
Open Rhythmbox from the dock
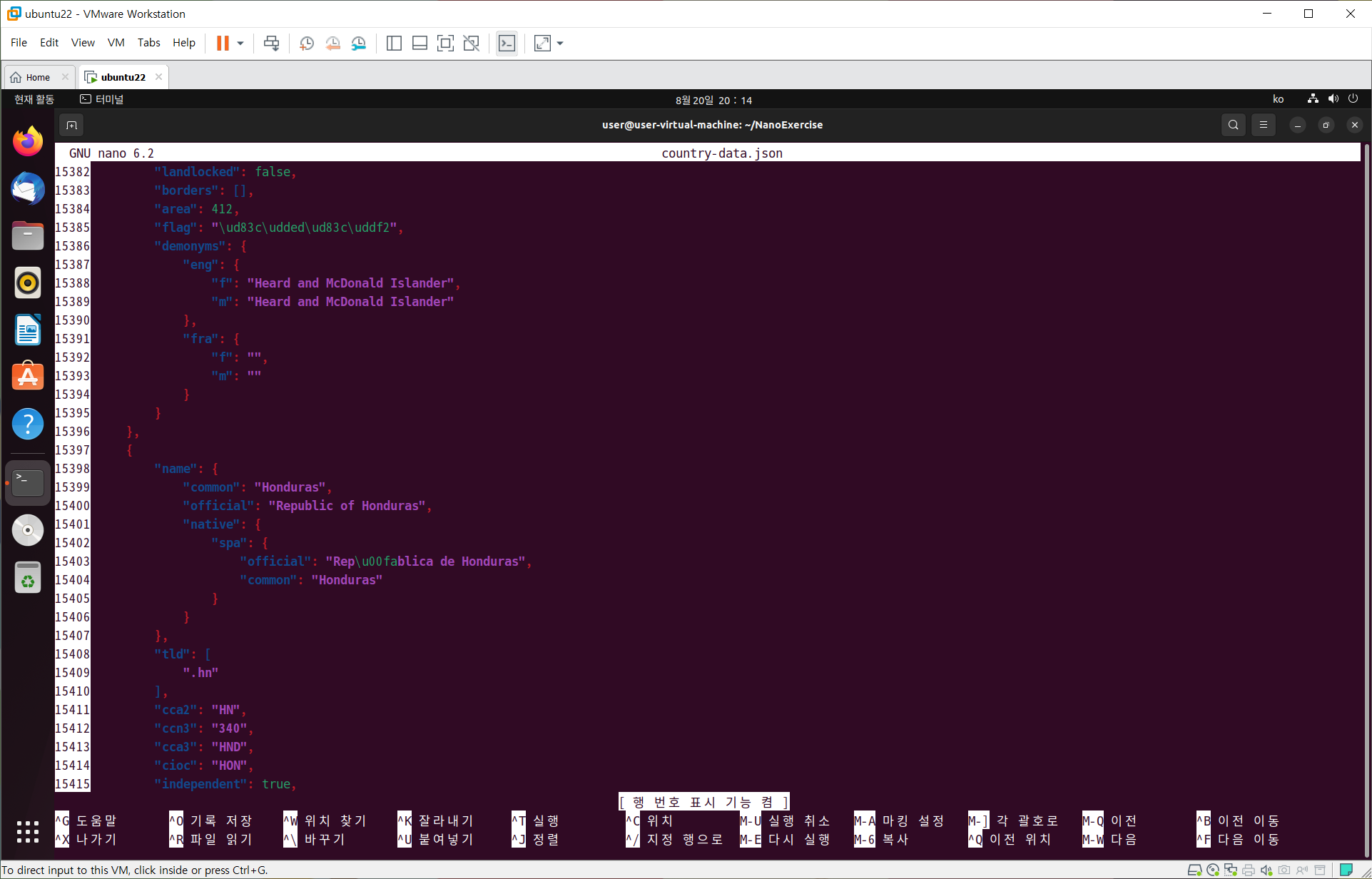tap(28, 283)
